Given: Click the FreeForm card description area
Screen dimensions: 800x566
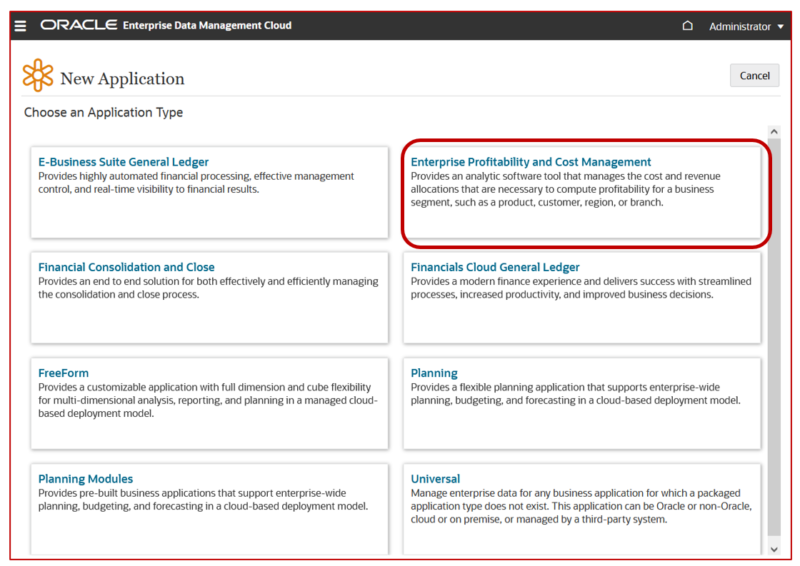Looking at the screenshot, I should pos(208,400).
